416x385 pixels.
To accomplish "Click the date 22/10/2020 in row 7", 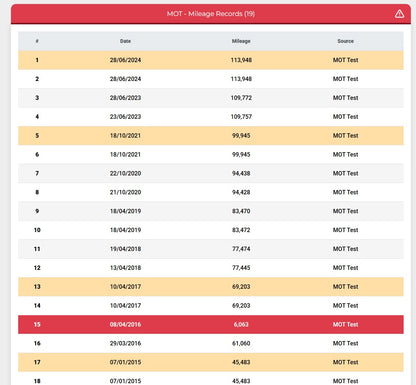I will [x=125, y=173].
